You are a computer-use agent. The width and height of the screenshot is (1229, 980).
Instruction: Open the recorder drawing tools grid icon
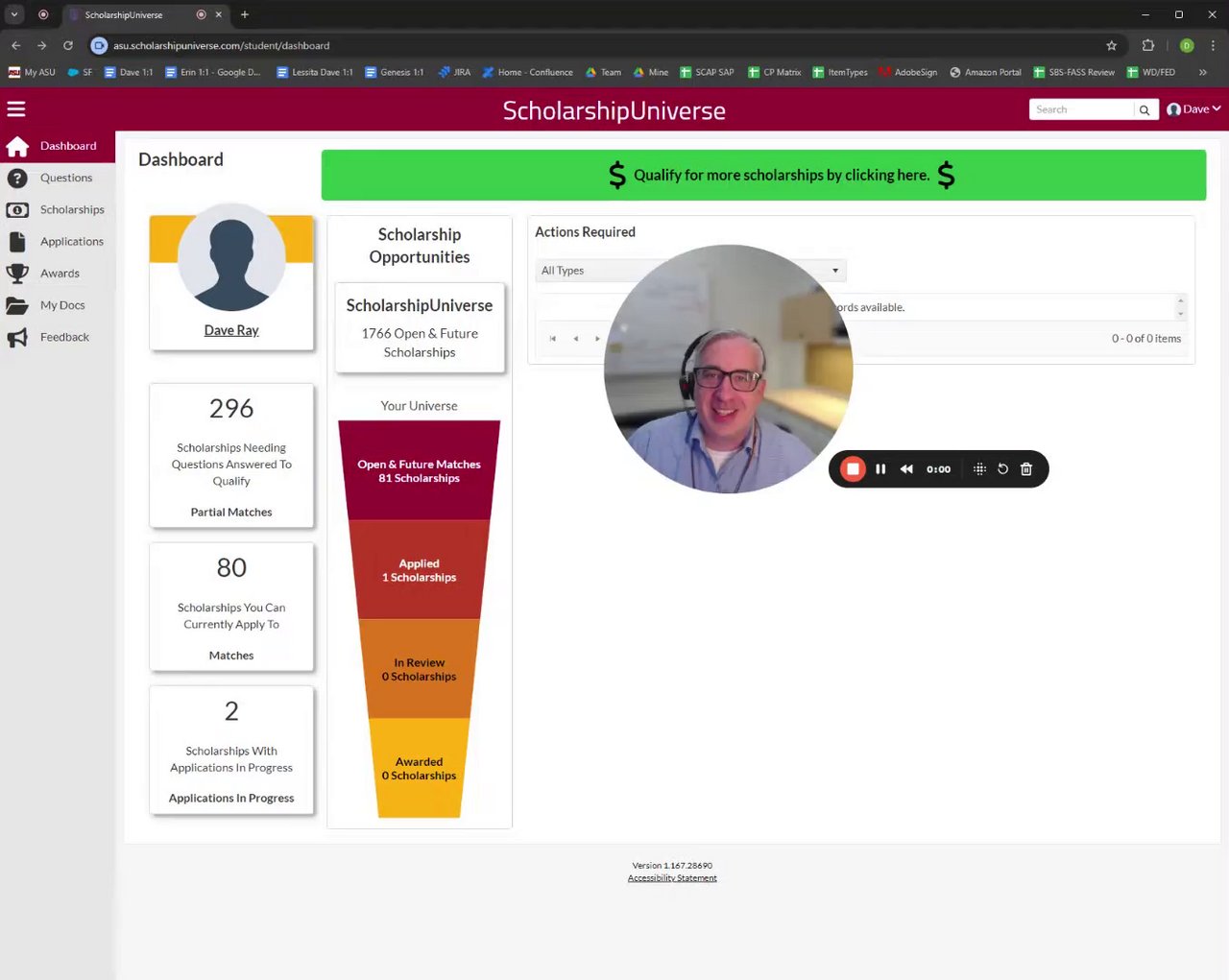(979, 469)
